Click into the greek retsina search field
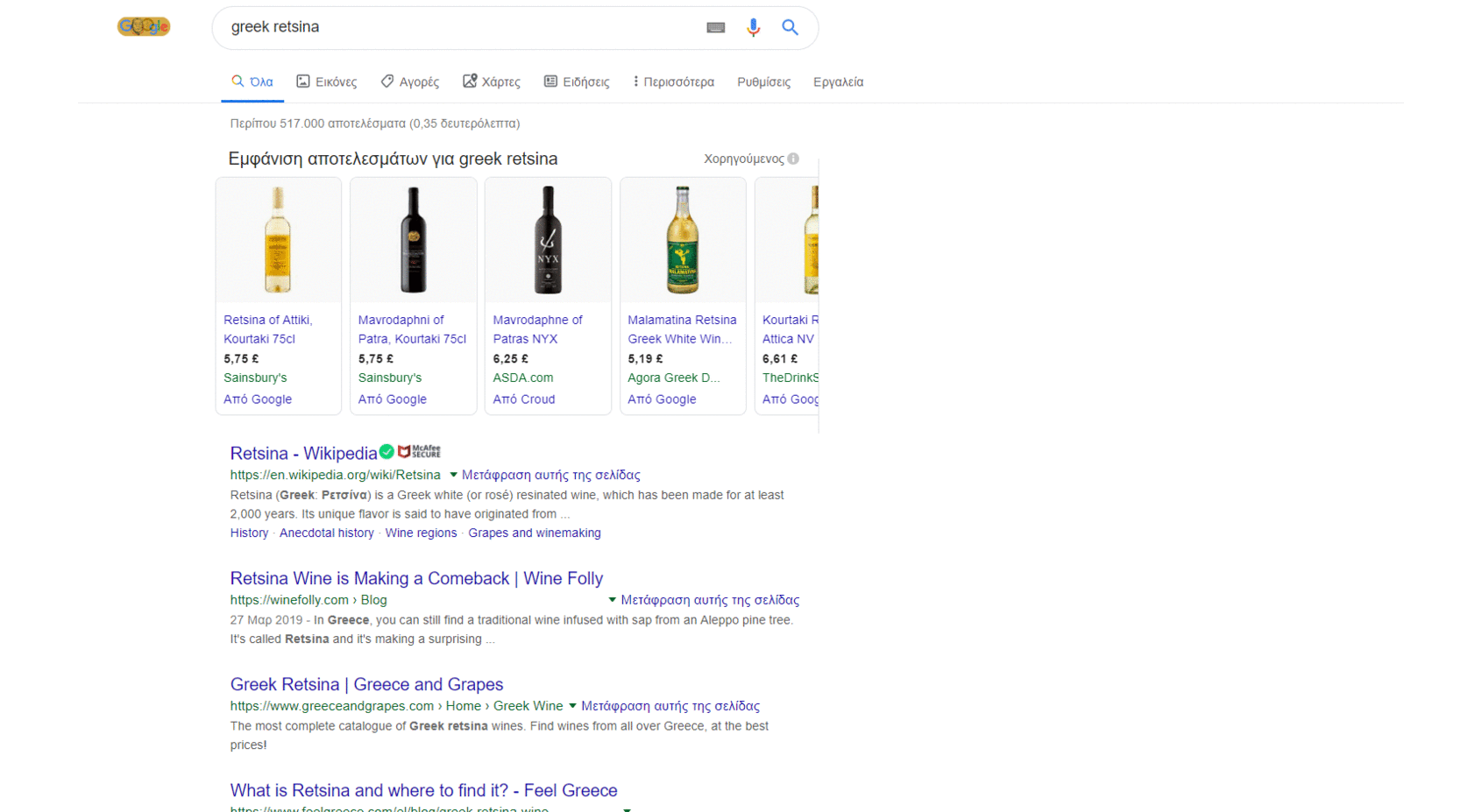 456,27
